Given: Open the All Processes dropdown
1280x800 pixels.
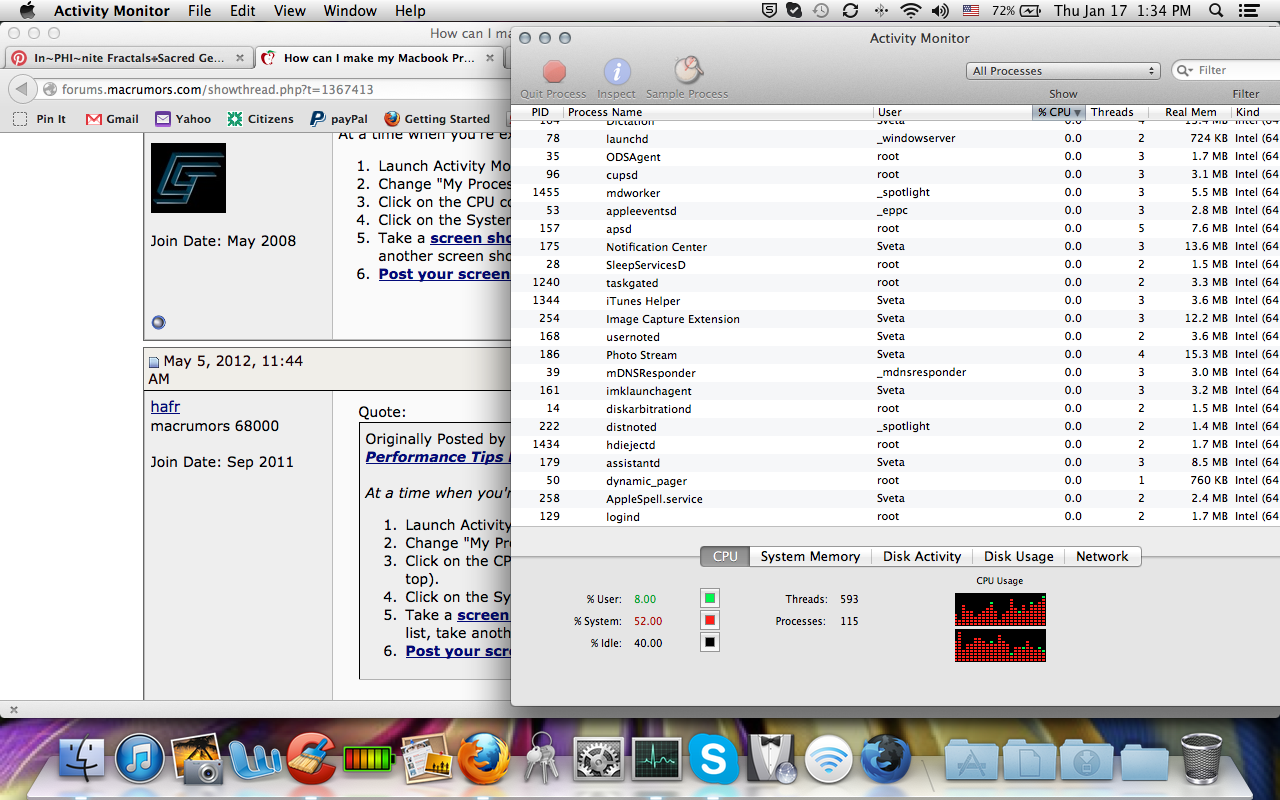Looking at the screenshot, I should click(1063, 71).
